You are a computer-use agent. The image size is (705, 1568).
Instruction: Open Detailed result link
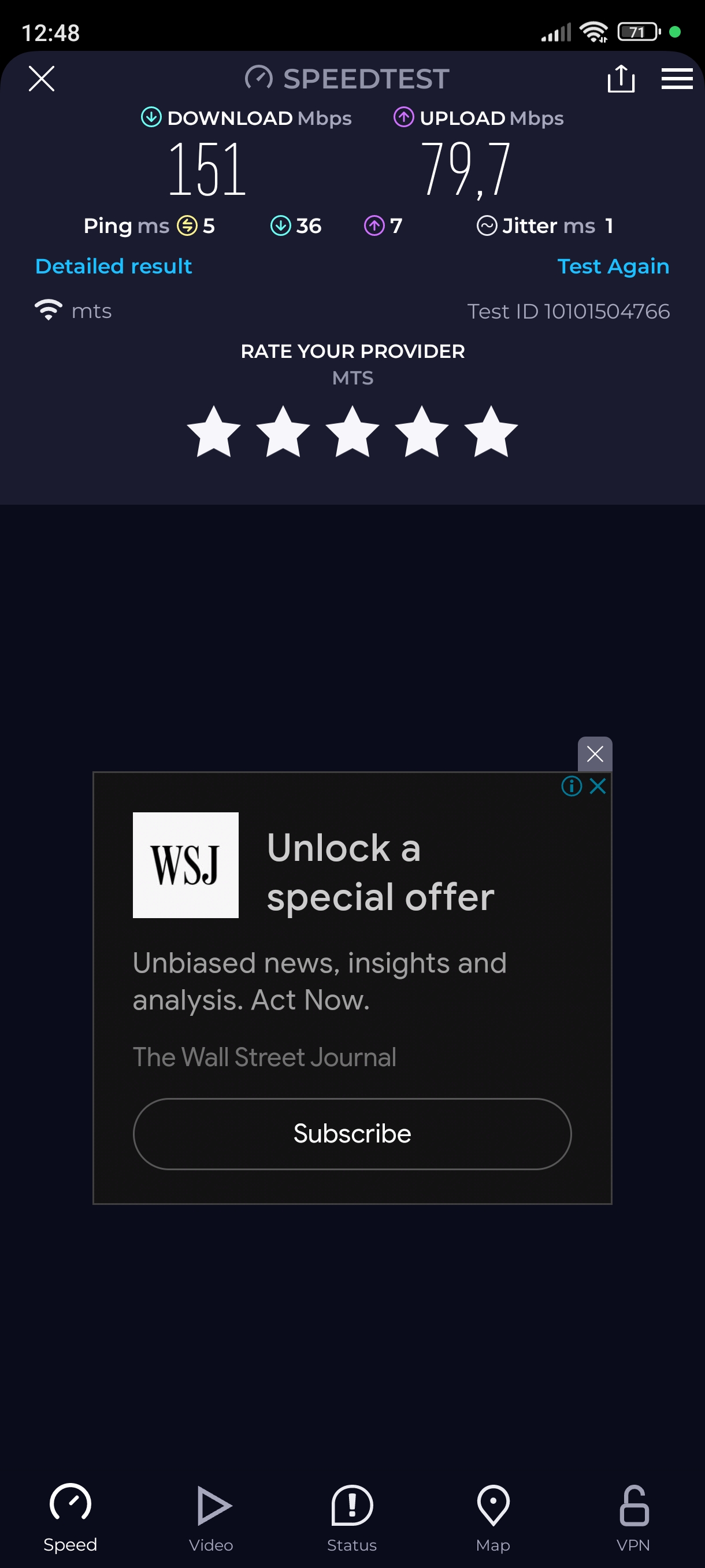click(x=114, y=267)
